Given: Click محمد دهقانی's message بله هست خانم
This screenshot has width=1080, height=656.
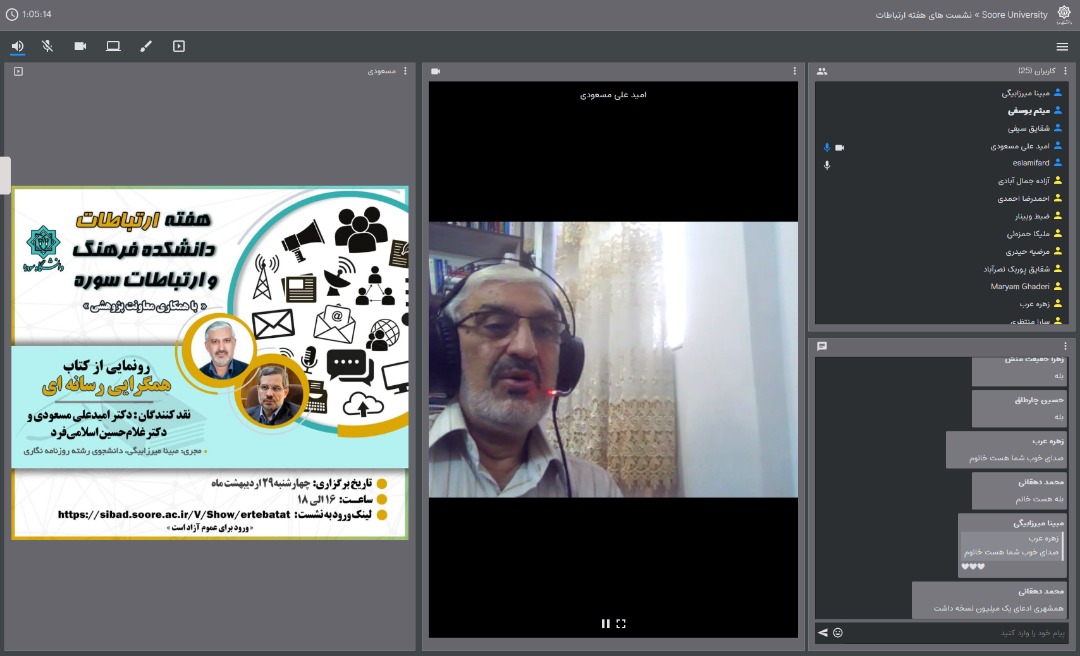Looking at the screenshot, I should 1019,491.
